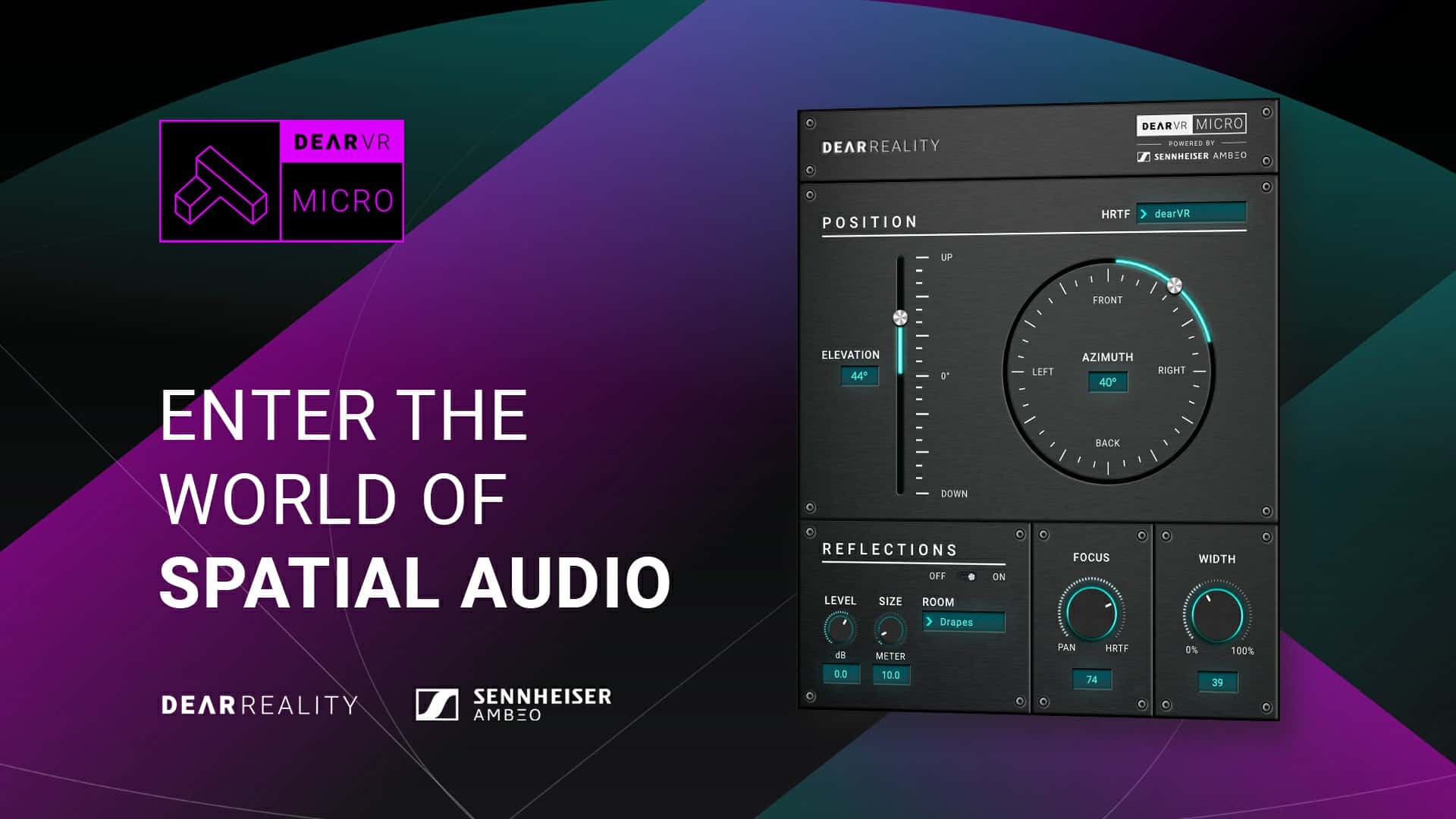Click the Reflections Size knob
Viewport: 1456px width, 819px height.
[890, 630]
